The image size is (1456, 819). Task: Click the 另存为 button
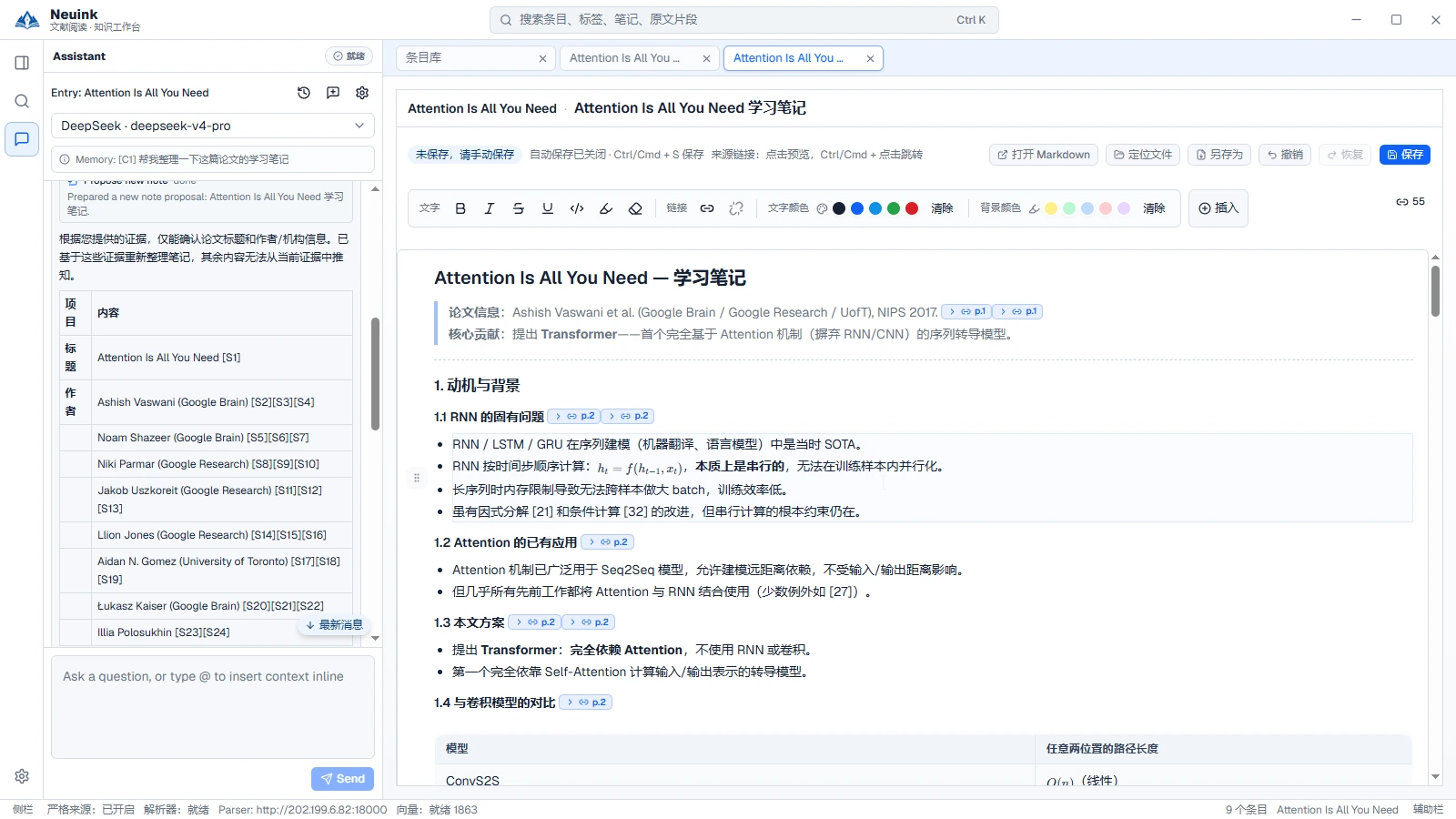click(1219, 155)
